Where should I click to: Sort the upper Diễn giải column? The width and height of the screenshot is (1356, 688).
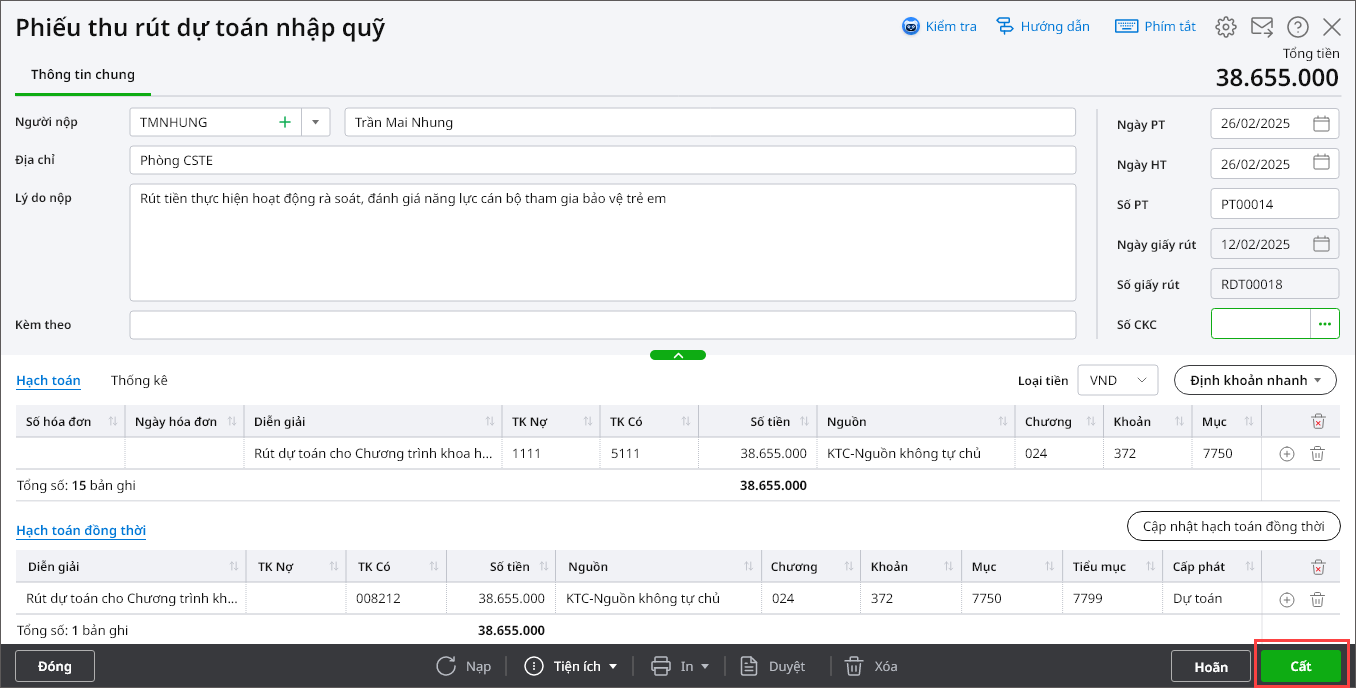[490, 422]
